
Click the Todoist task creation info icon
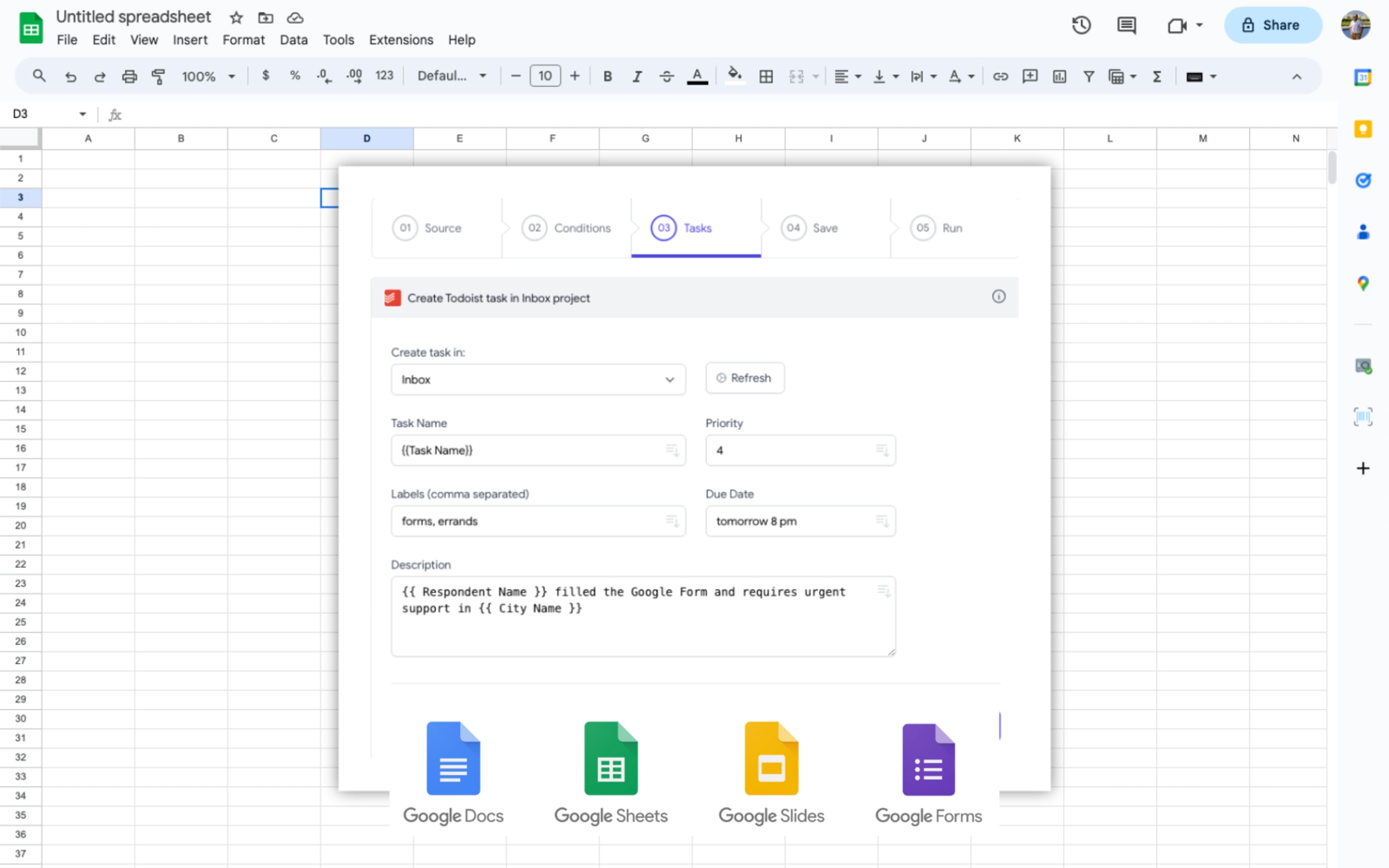tap(999, 296)
